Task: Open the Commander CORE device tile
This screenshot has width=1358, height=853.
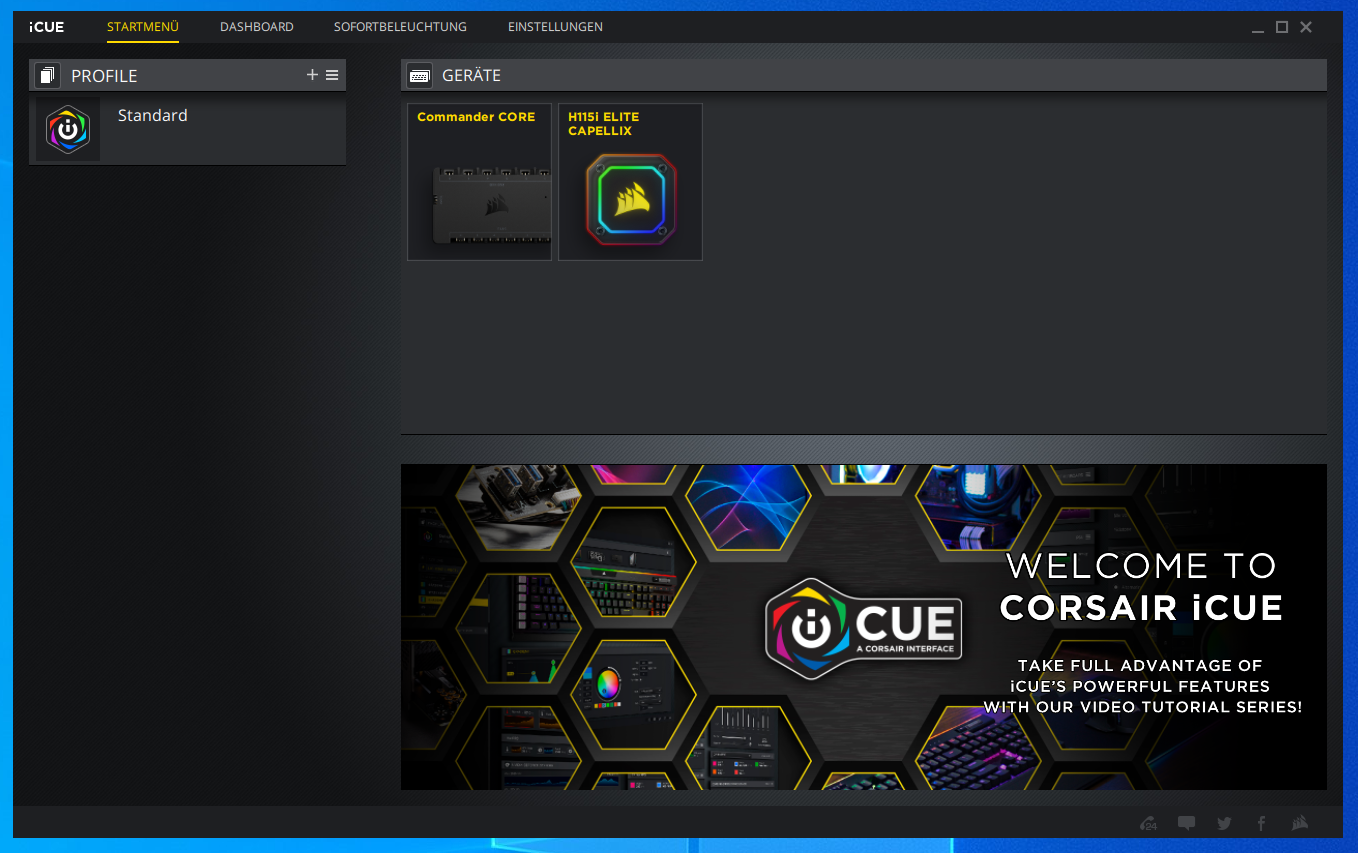Action: click(479, 182)
